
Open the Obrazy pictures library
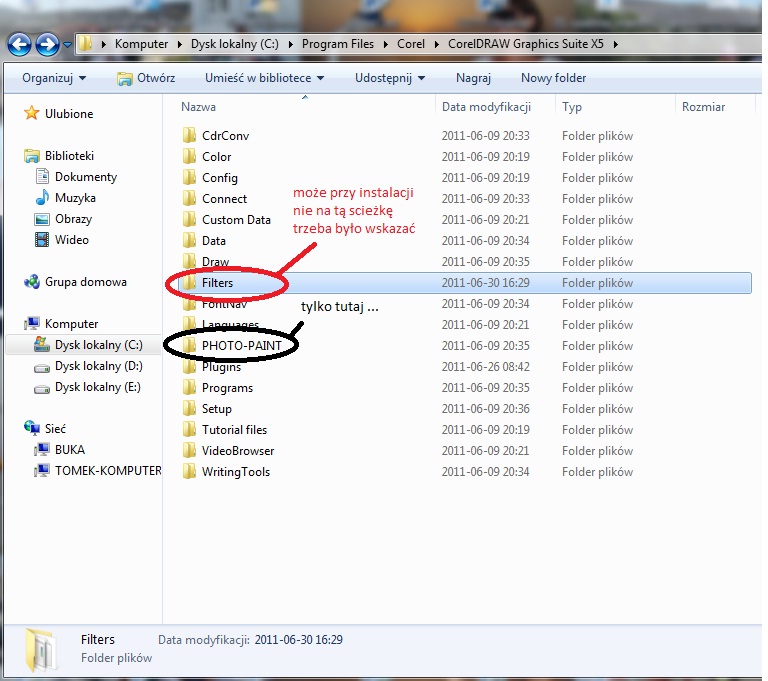[73, 219]
